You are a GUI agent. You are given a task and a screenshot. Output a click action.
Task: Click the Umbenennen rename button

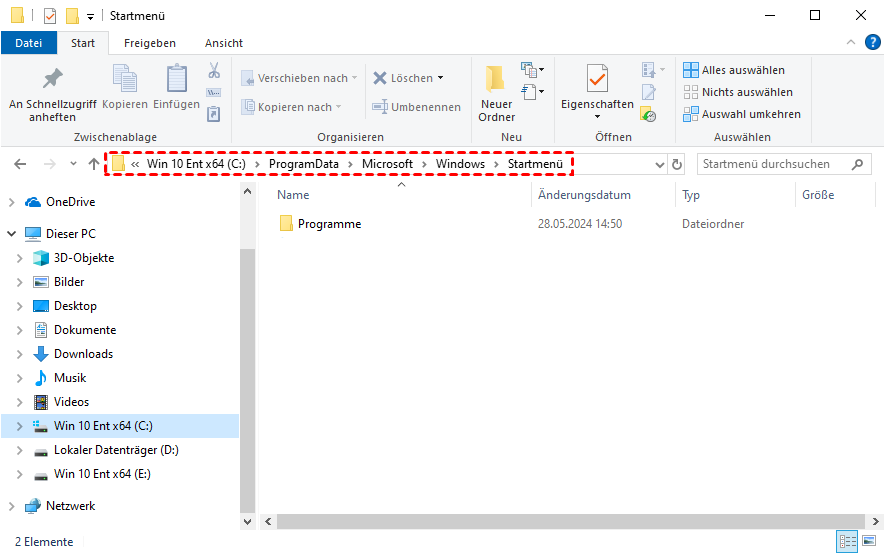pyautogui.click(x=417, y=107)
